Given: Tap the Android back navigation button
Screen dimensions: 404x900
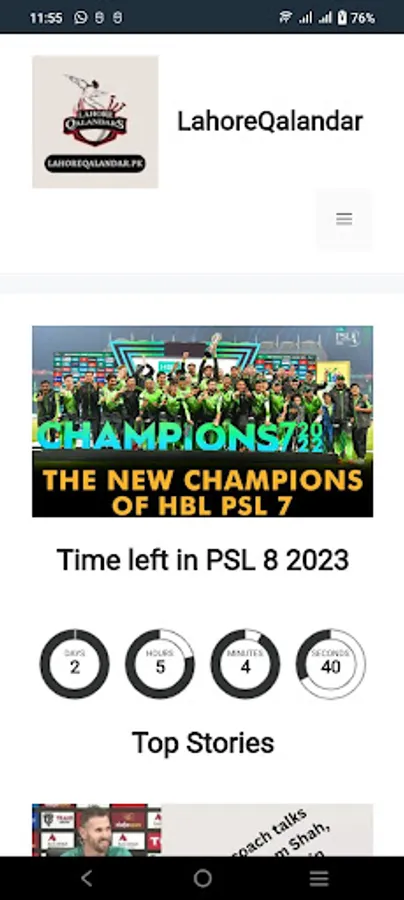Looking at the screenshot, I should pyautogui.click(x=86, y=878).
